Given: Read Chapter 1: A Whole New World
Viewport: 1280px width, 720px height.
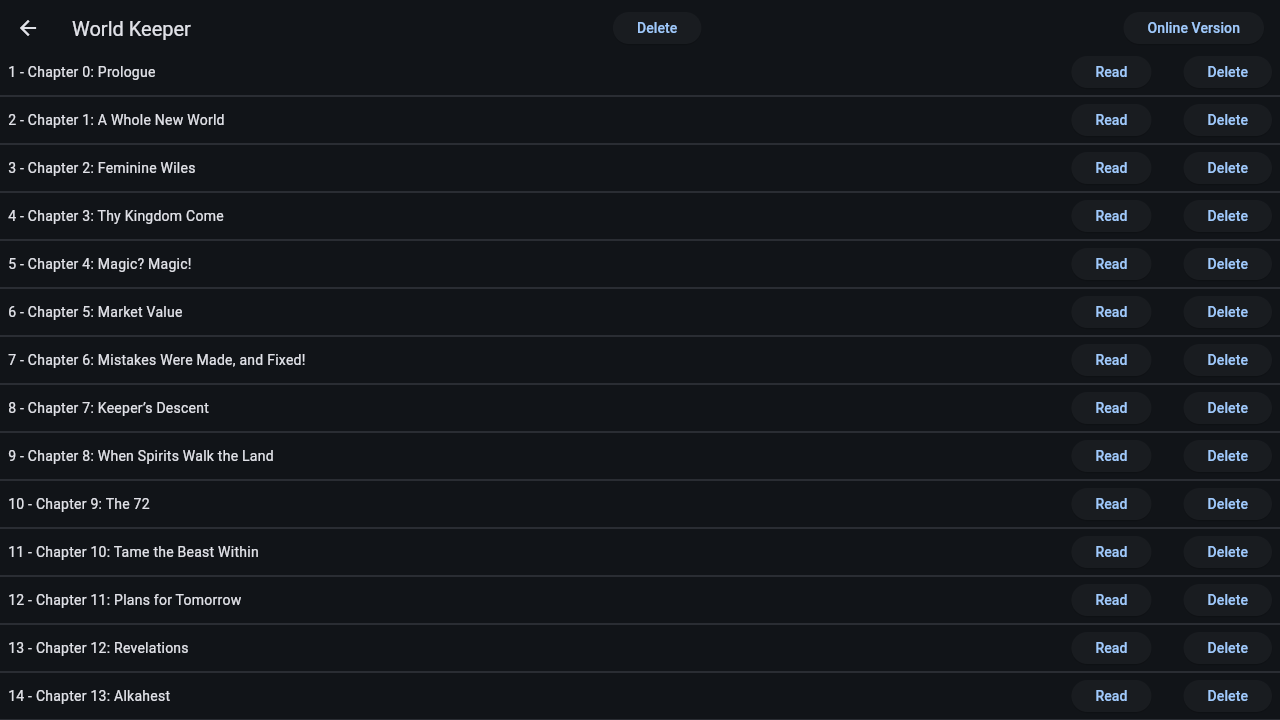Looking at the screenshot, I should click(1111, 120).
